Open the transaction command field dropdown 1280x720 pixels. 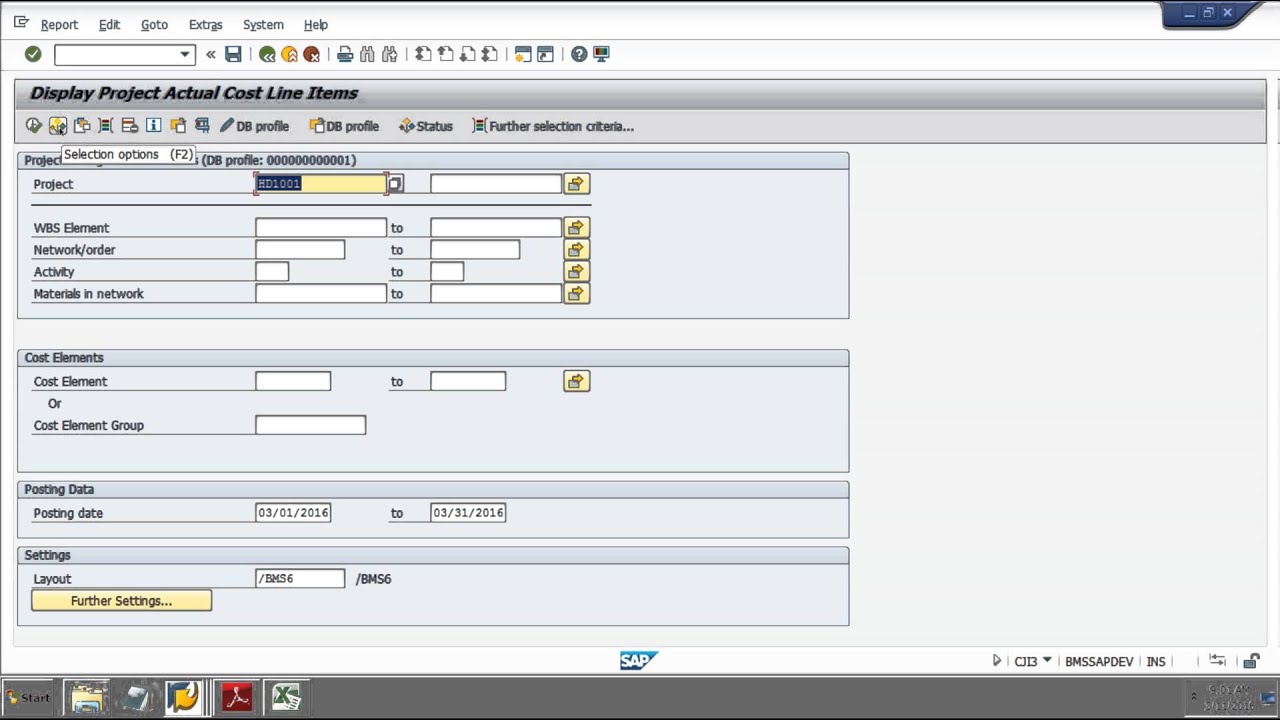[185, 54]
